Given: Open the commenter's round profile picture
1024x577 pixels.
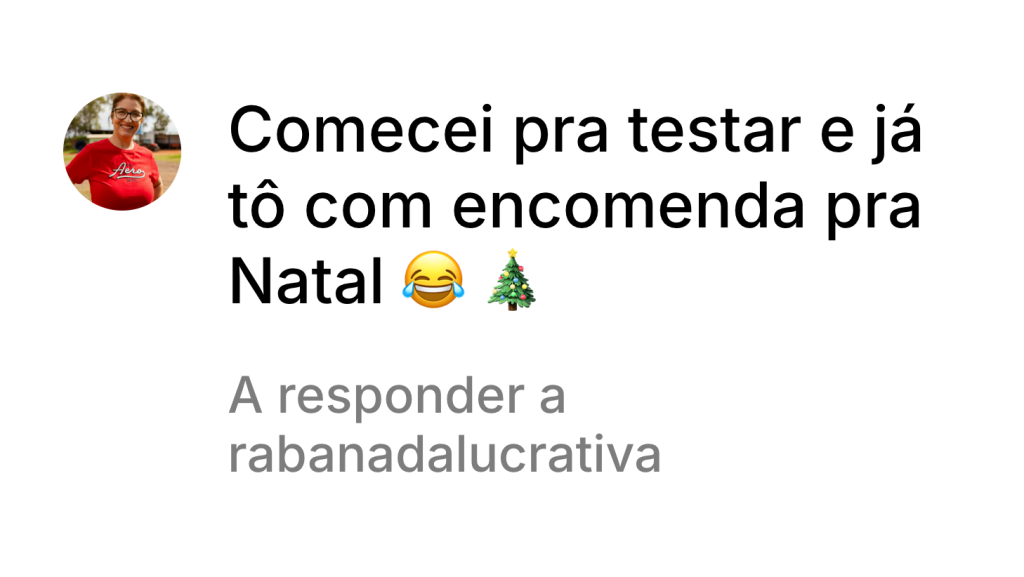Looking at the screenshot, I should pyautogui.click(x=122, y=151).
